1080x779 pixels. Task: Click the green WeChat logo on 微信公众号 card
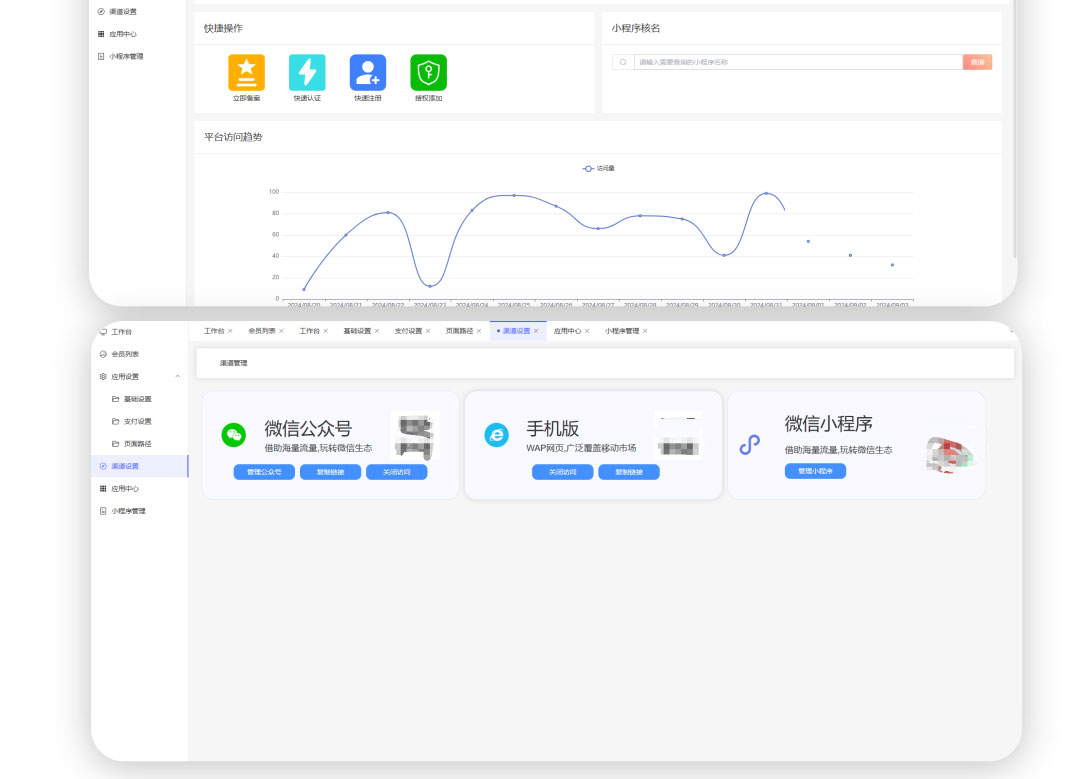coord(233,435)
